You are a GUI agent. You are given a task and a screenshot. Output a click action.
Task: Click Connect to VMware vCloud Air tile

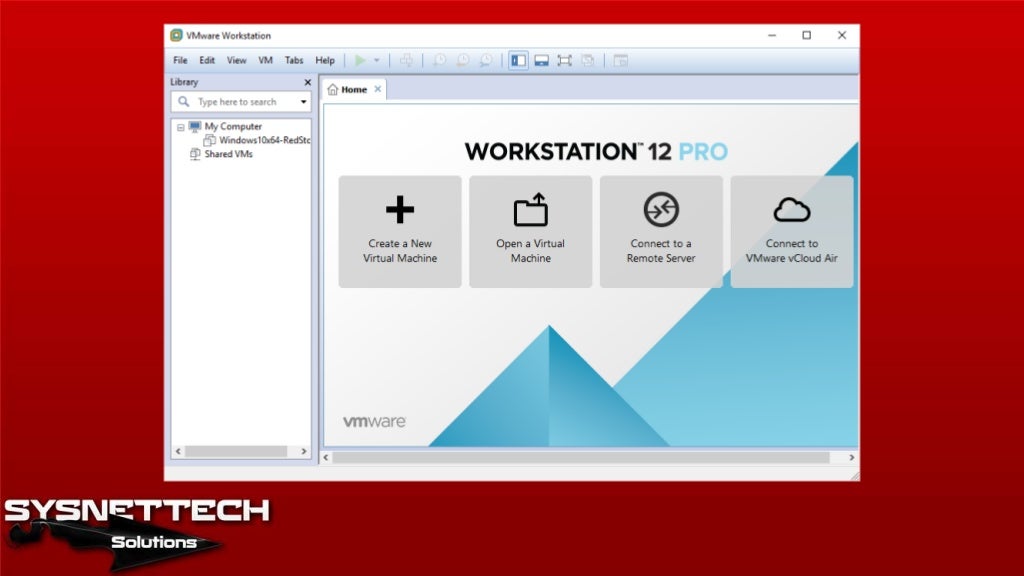click(792, 231)
